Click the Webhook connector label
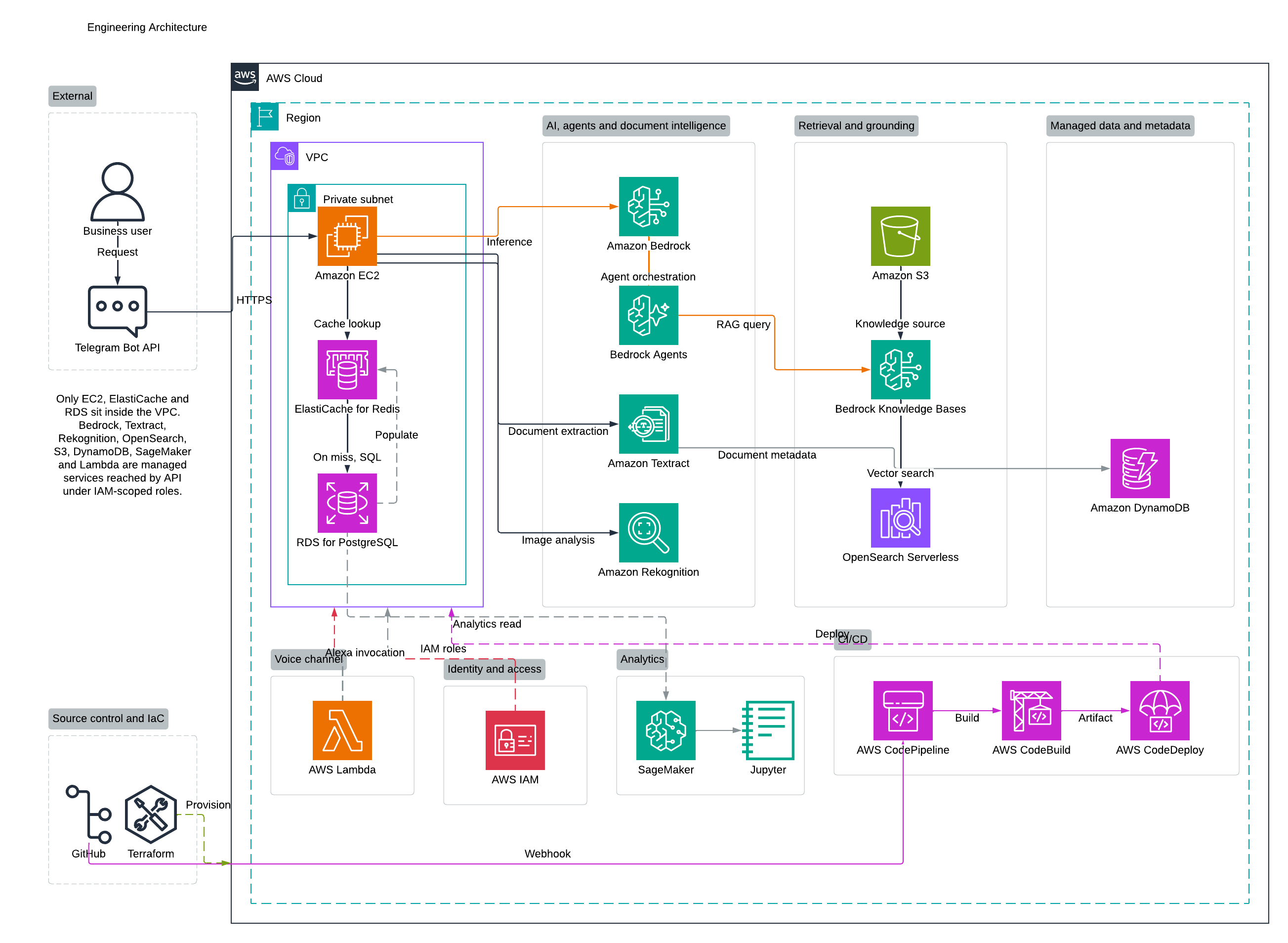 tap(548, 854)
